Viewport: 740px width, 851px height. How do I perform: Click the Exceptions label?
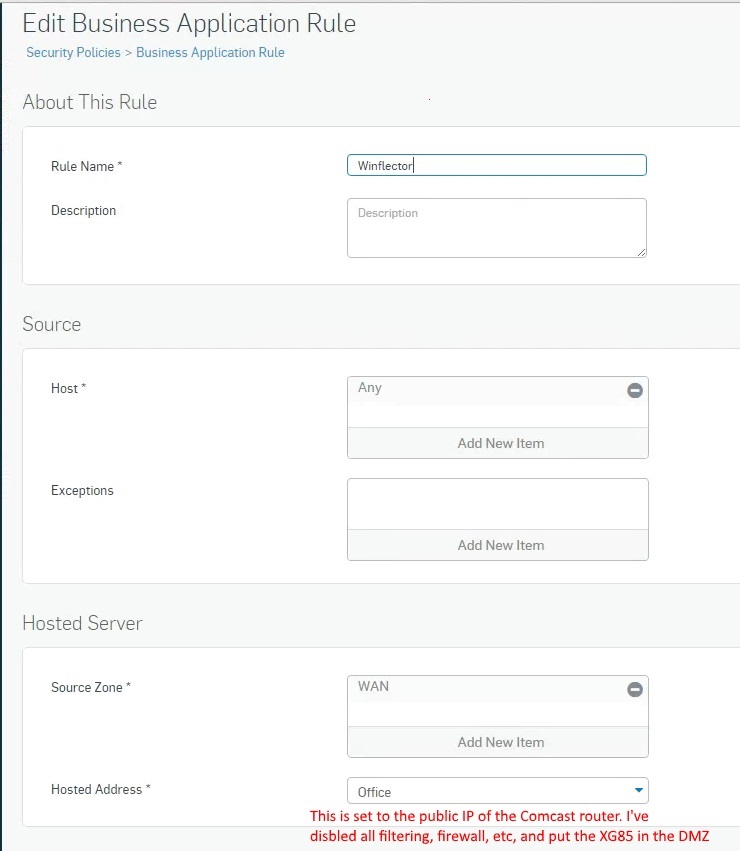point(82,490)
